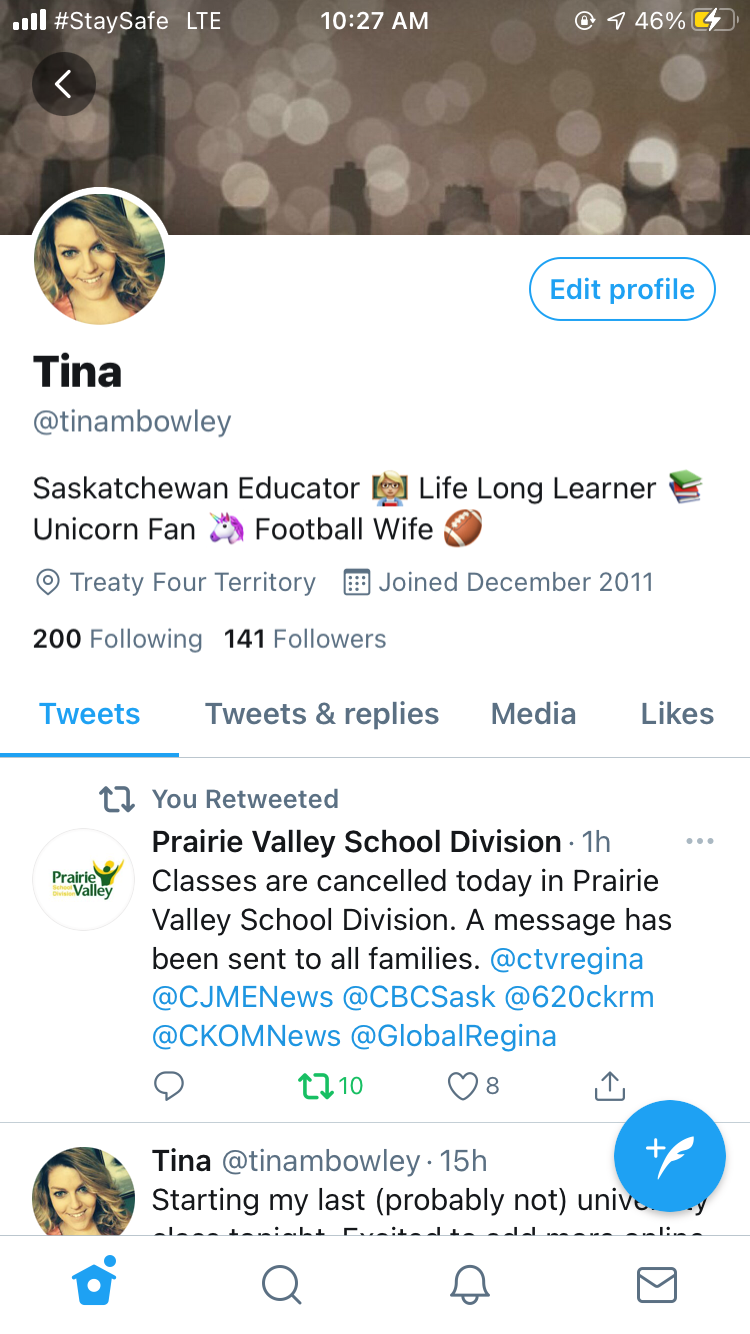The image size is (750, 1334).
Task: Open the 141 Followers list
Action: pyautogui.click(x=305, y=639)
